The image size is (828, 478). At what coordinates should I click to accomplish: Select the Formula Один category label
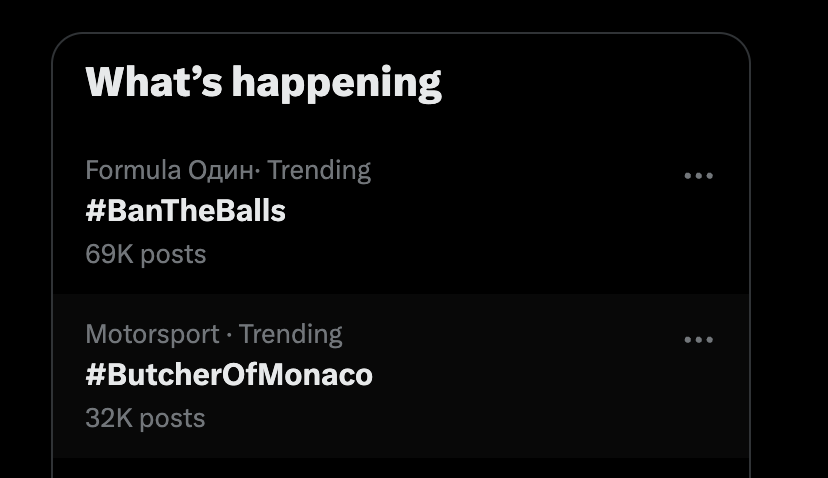click(x=169, y=170)
